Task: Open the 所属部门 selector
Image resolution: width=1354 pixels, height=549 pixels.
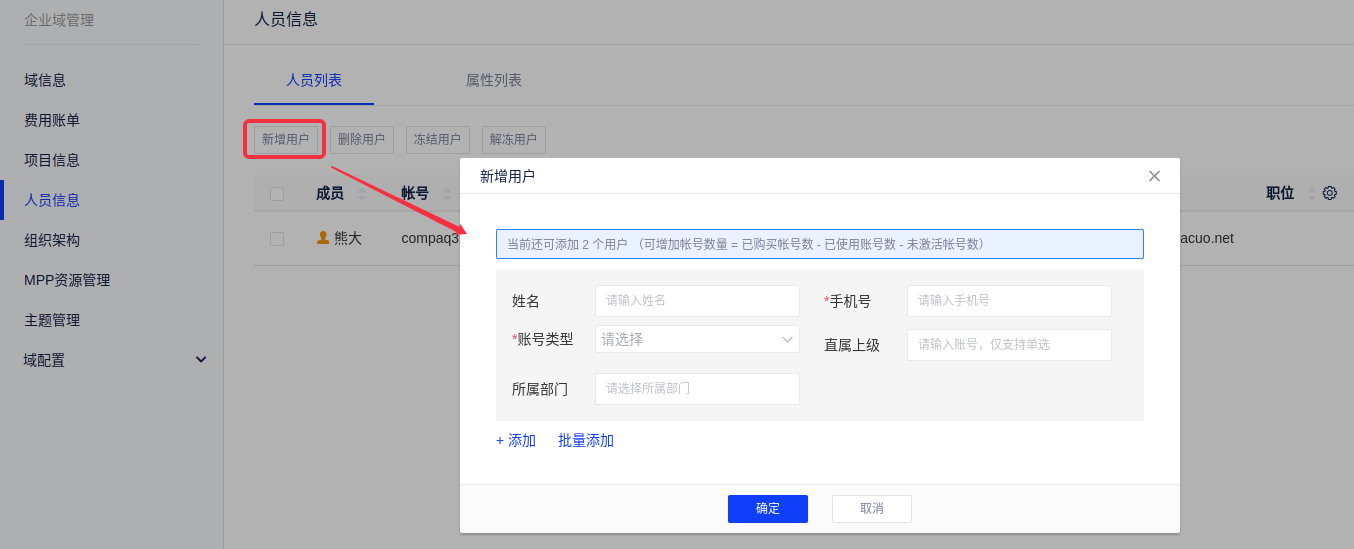Action: (697, 389)
